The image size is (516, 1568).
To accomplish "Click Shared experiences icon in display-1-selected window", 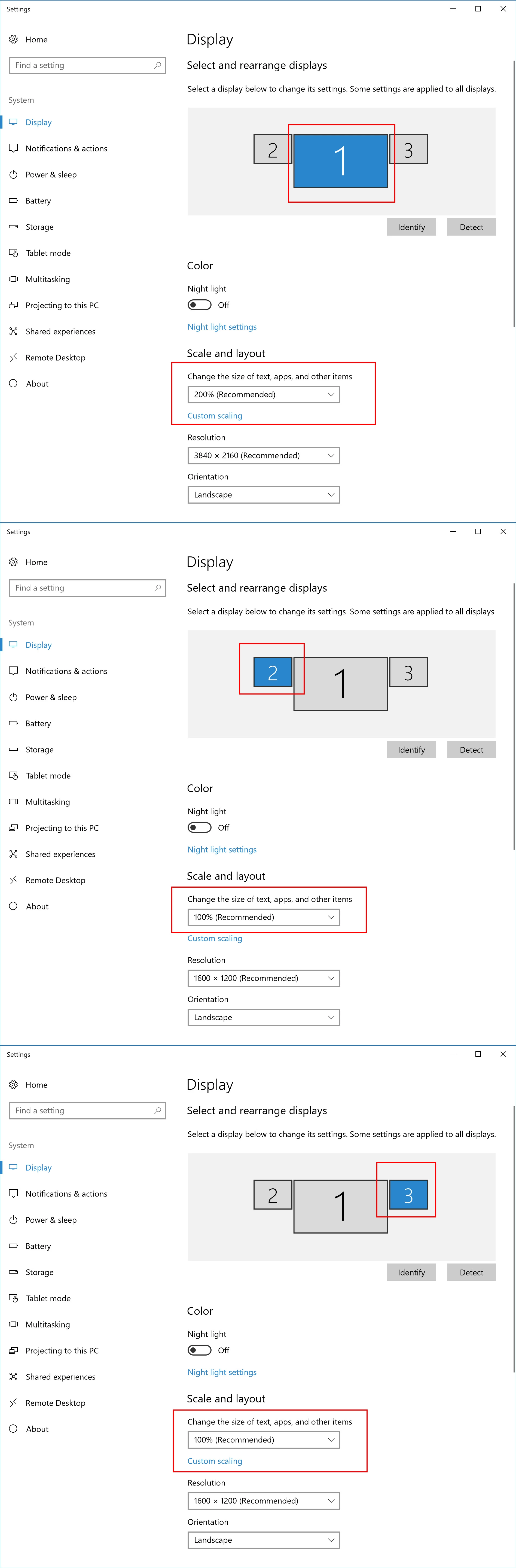I will point(13,332).
